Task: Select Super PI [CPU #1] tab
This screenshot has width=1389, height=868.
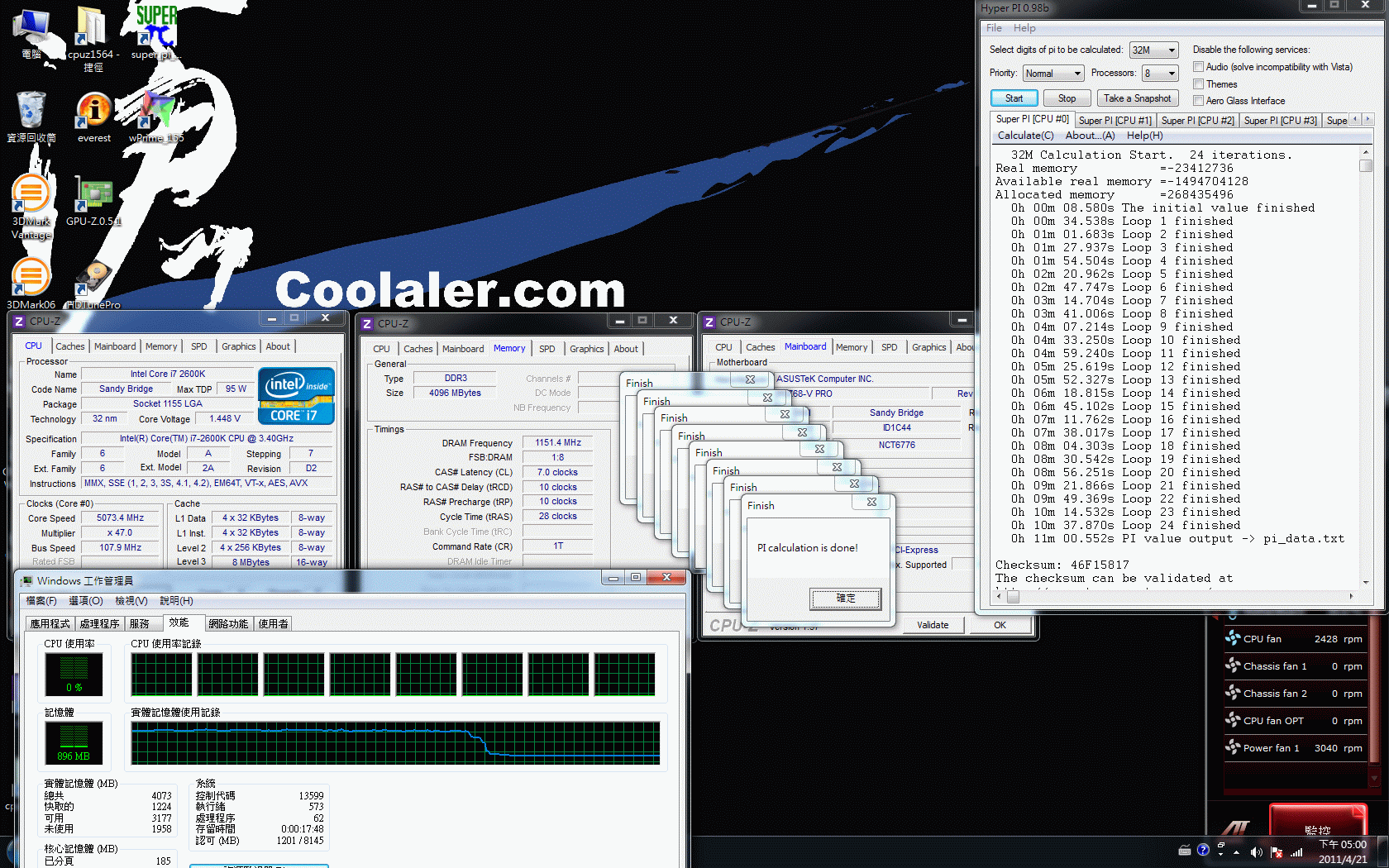Action: click(x=1115, y=121)
